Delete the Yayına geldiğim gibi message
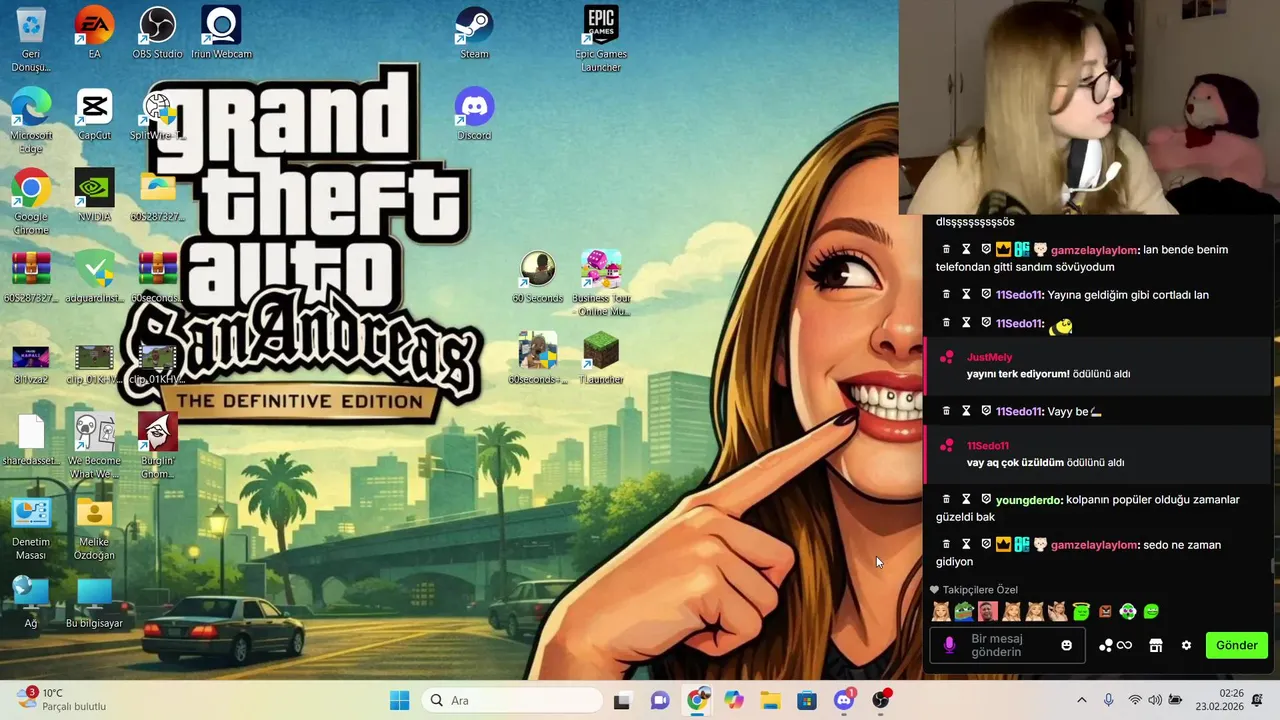Image resolution: width=1280 pixels, height=720 pixels. (946, 294)
